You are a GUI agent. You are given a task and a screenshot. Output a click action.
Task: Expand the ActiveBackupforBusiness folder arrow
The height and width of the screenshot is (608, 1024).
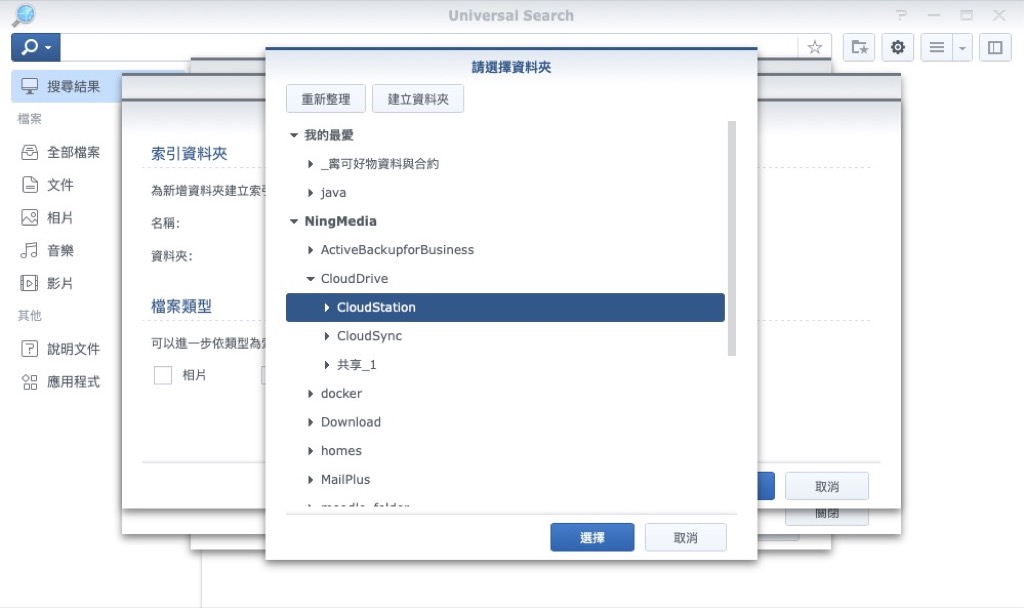(310, 250)
